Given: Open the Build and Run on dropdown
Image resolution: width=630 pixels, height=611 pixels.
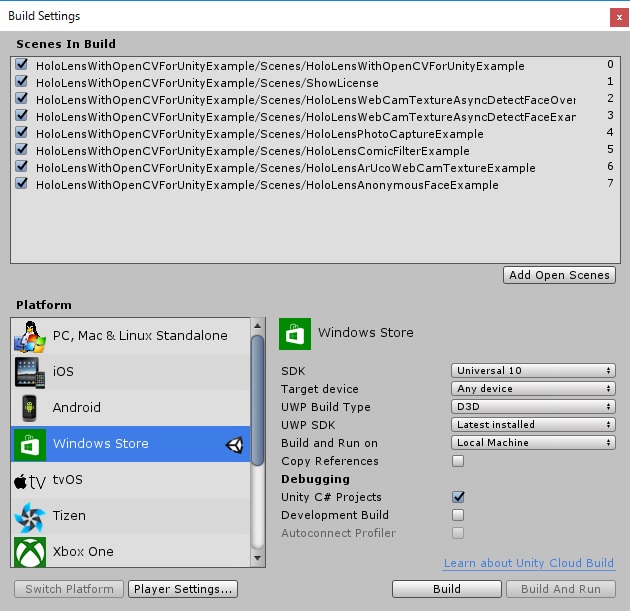Looking at the screenshot, I should (533, 443).
